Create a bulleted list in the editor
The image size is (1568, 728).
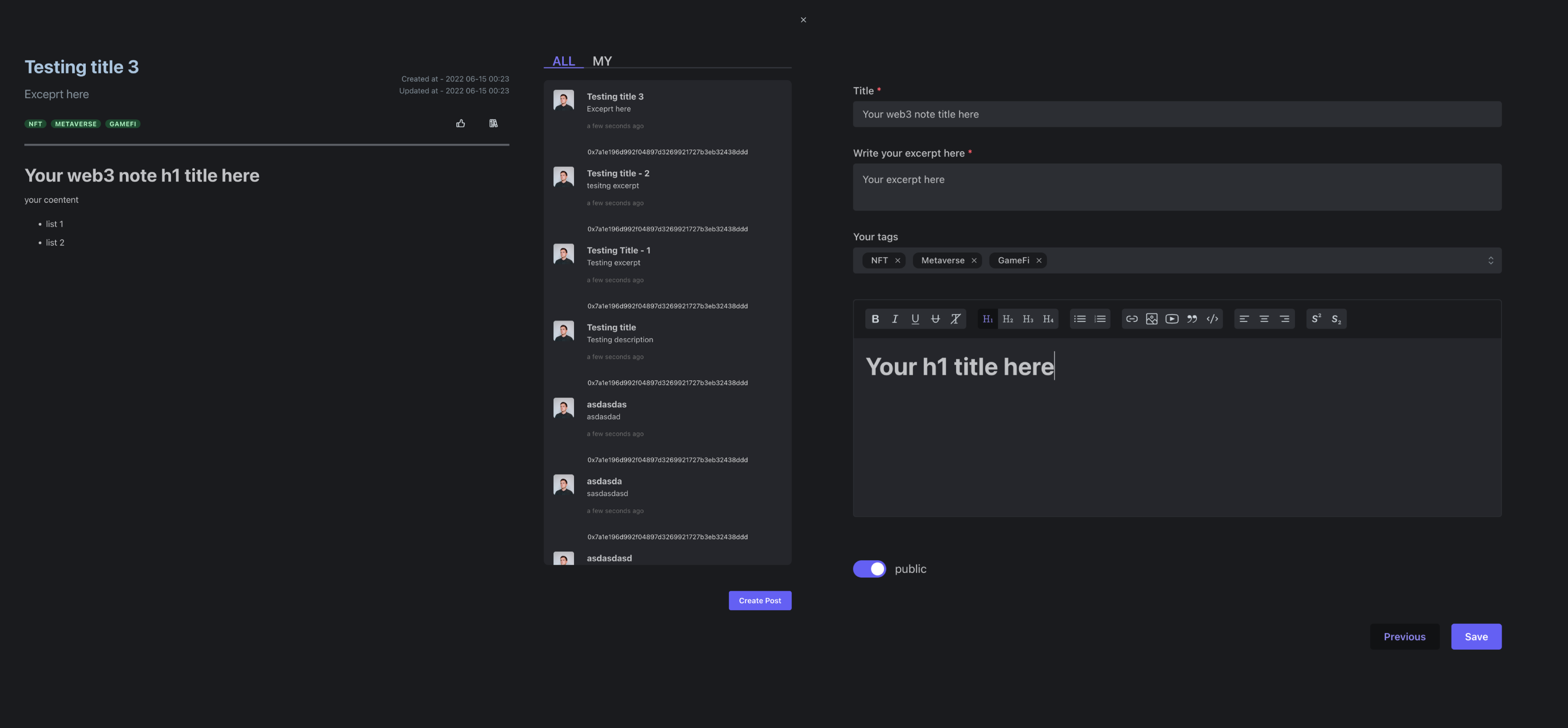pos(1080,319)
